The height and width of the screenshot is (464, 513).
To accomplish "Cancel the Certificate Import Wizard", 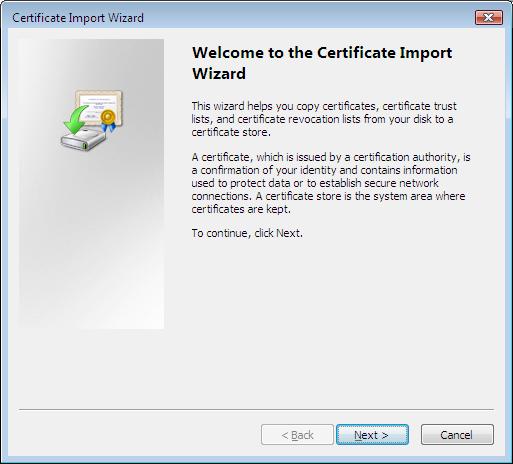I will click(x=457, y=435).
